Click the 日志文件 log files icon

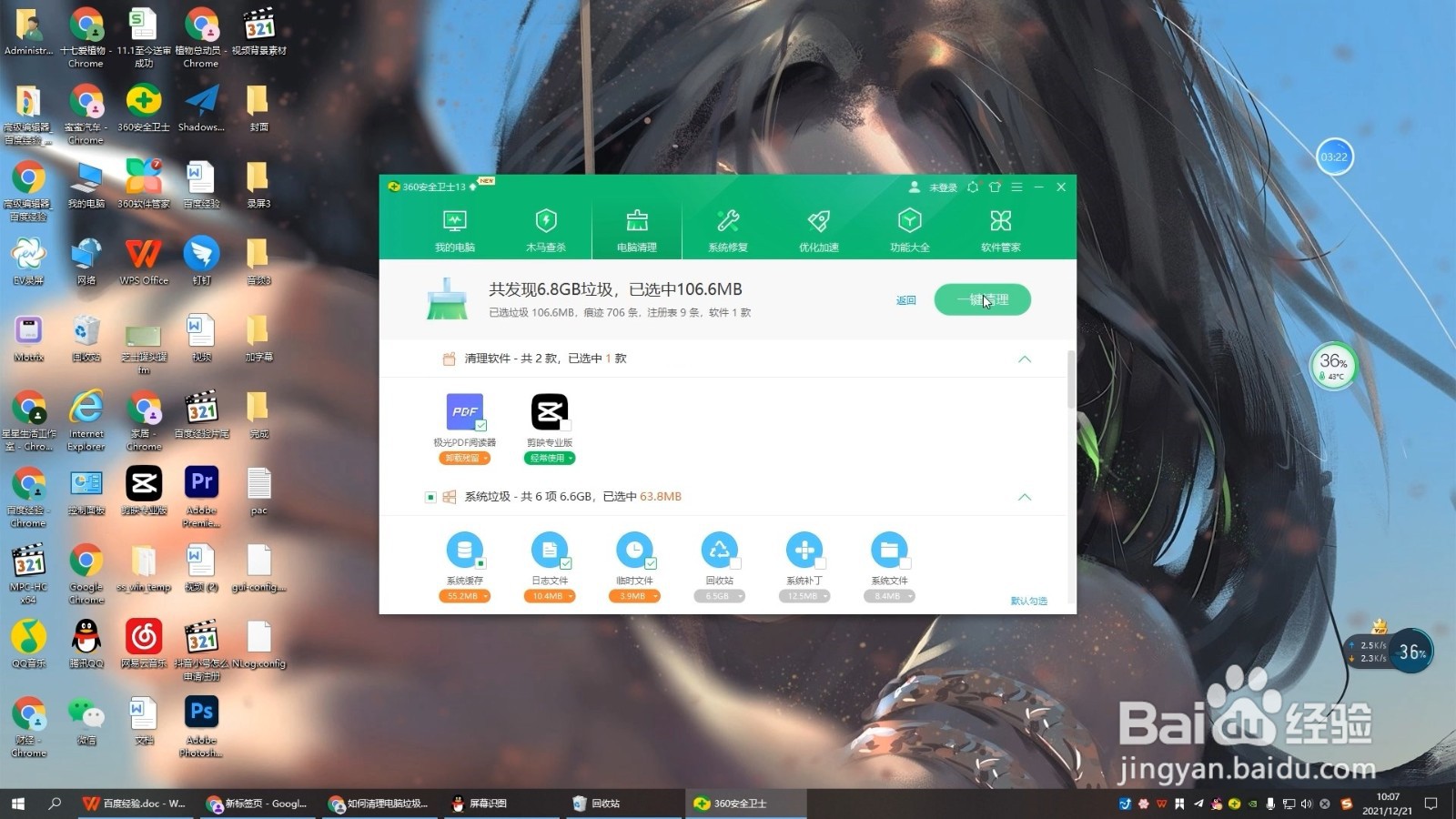click(550, 548)
